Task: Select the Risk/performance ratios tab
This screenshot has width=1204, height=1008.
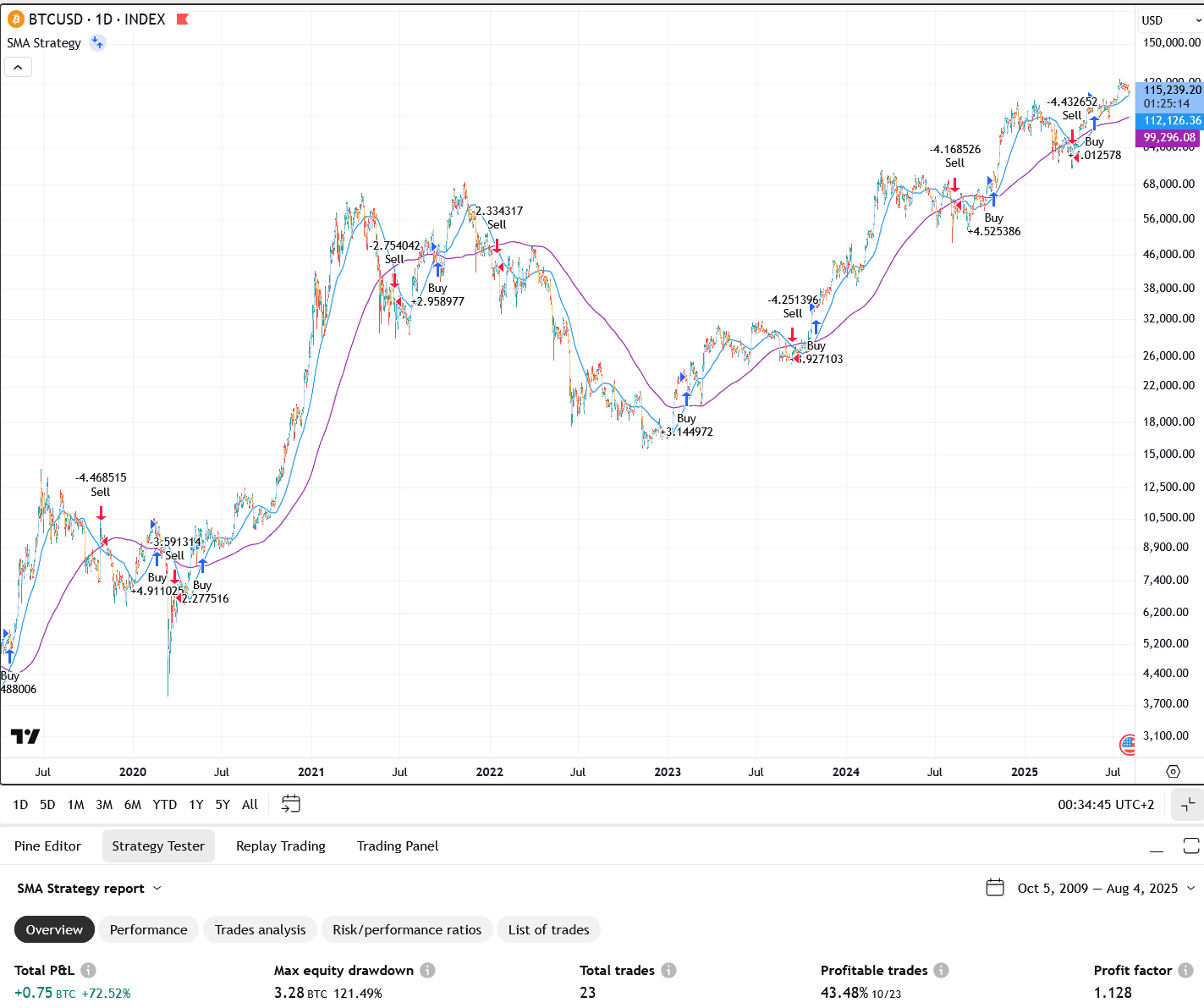Action: (x=407, y=929)
